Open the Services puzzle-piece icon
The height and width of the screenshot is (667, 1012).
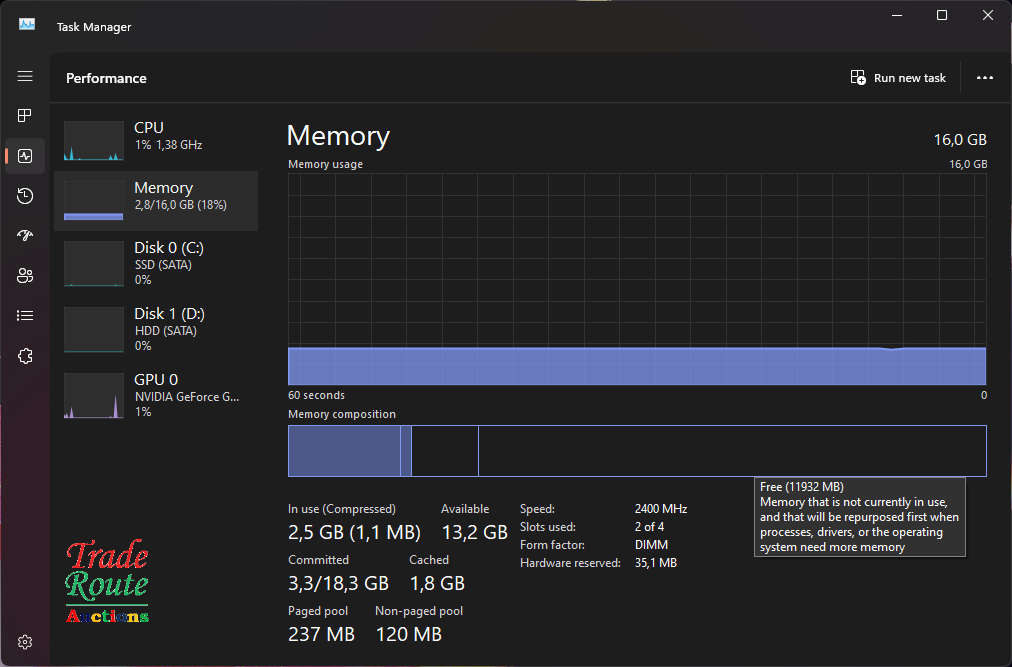tap(25, 356)
